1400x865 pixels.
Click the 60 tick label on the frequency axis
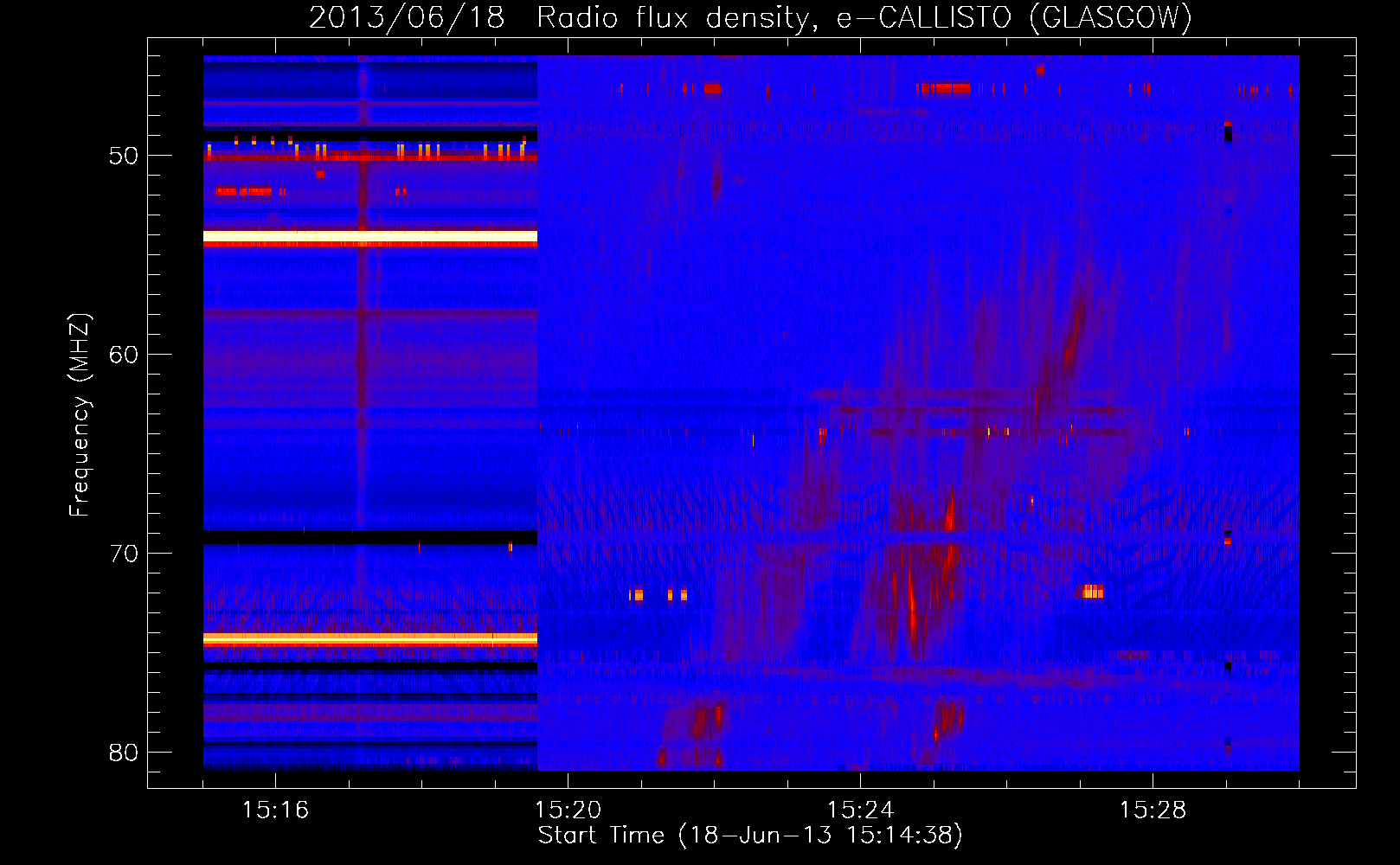pyautogui.click(x=124, y=355)
